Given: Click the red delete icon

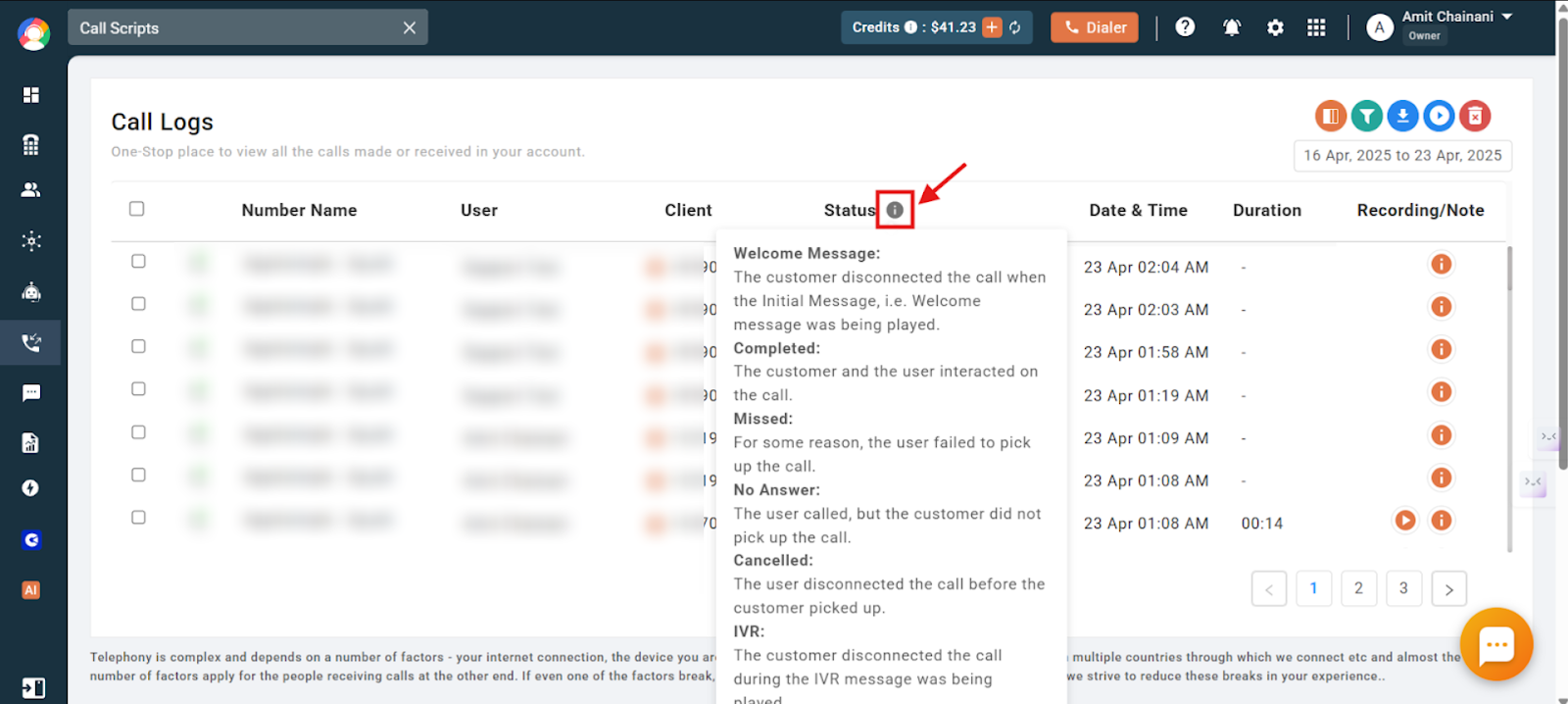Looking at the screenshot, I should click(x=1476, y=116).
